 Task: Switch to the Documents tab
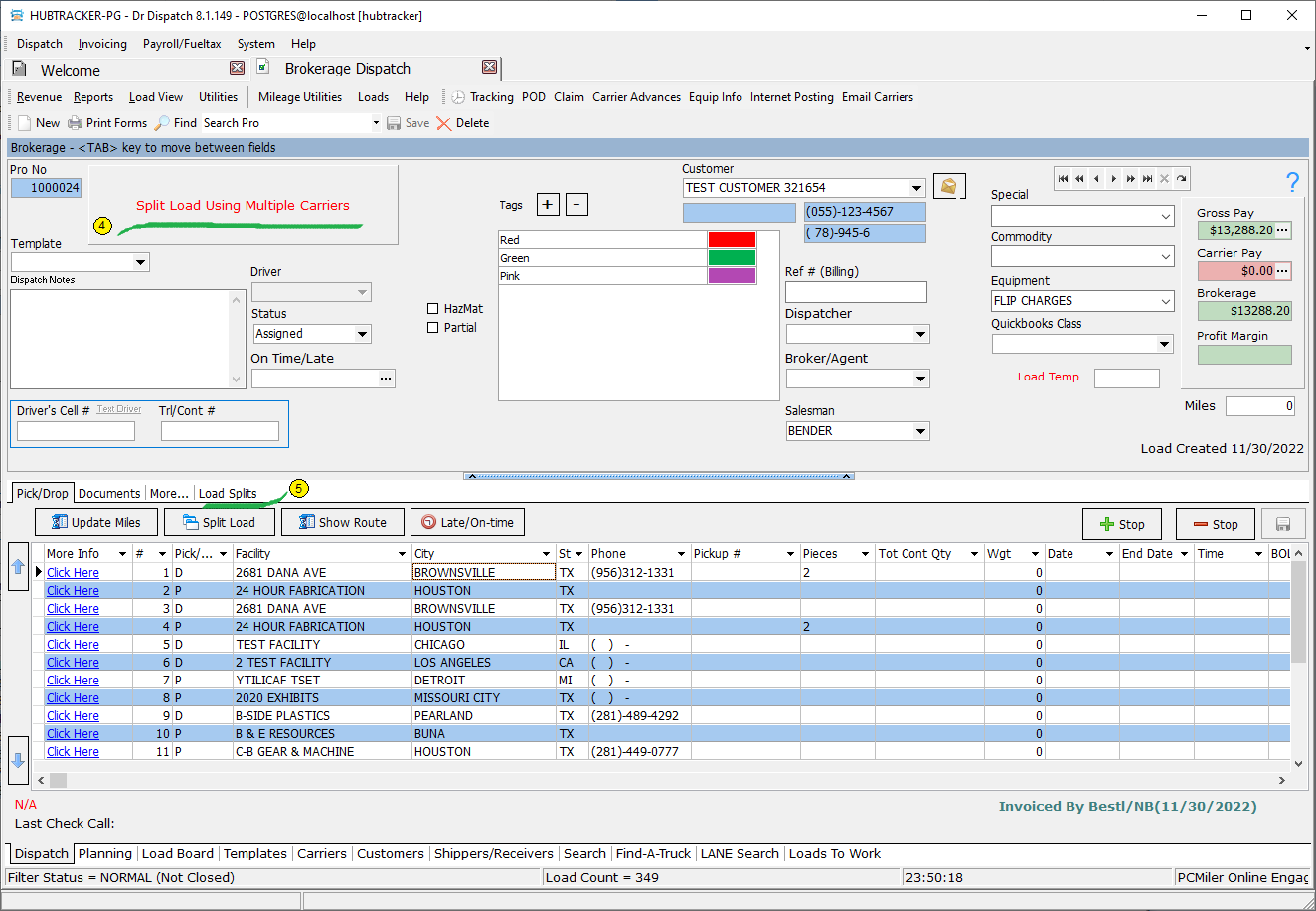pyautogui.click(x=109, y=493)
